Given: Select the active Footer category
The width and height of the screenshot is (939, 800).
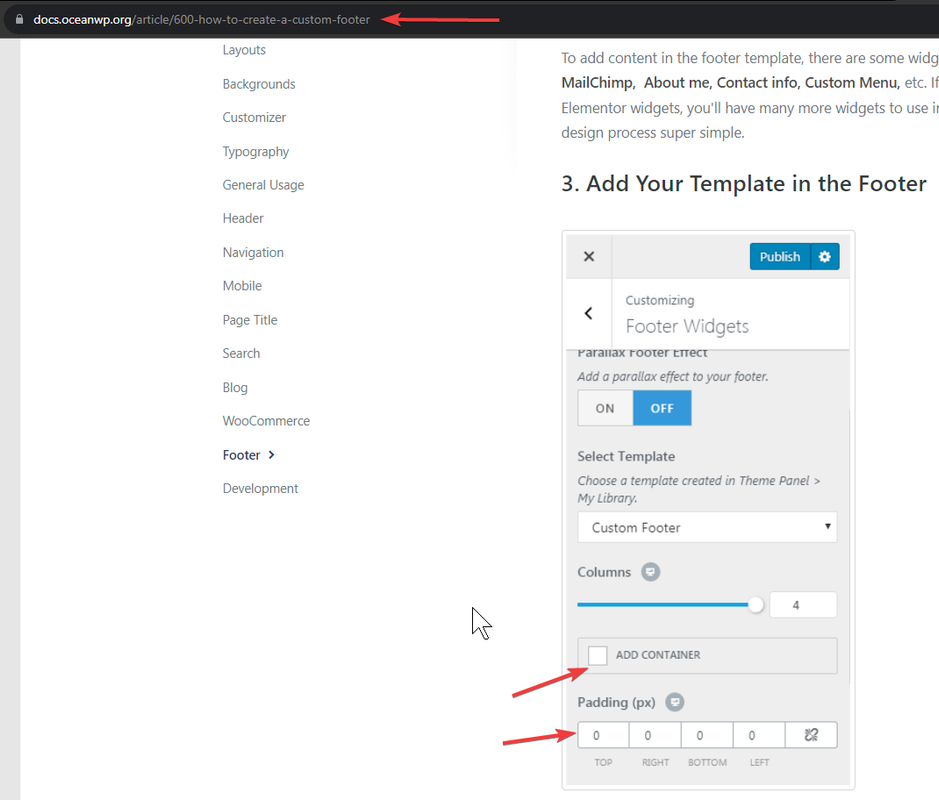Looking at the screenshot, I should (x=241, y=455).
